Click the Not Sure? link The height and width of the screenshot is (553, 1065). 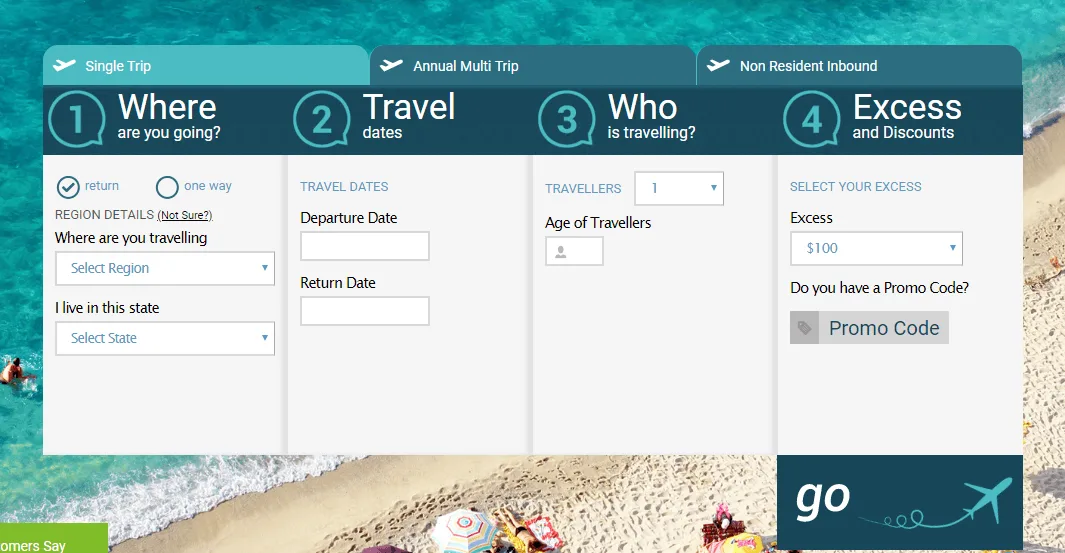[x=185, y=215]
